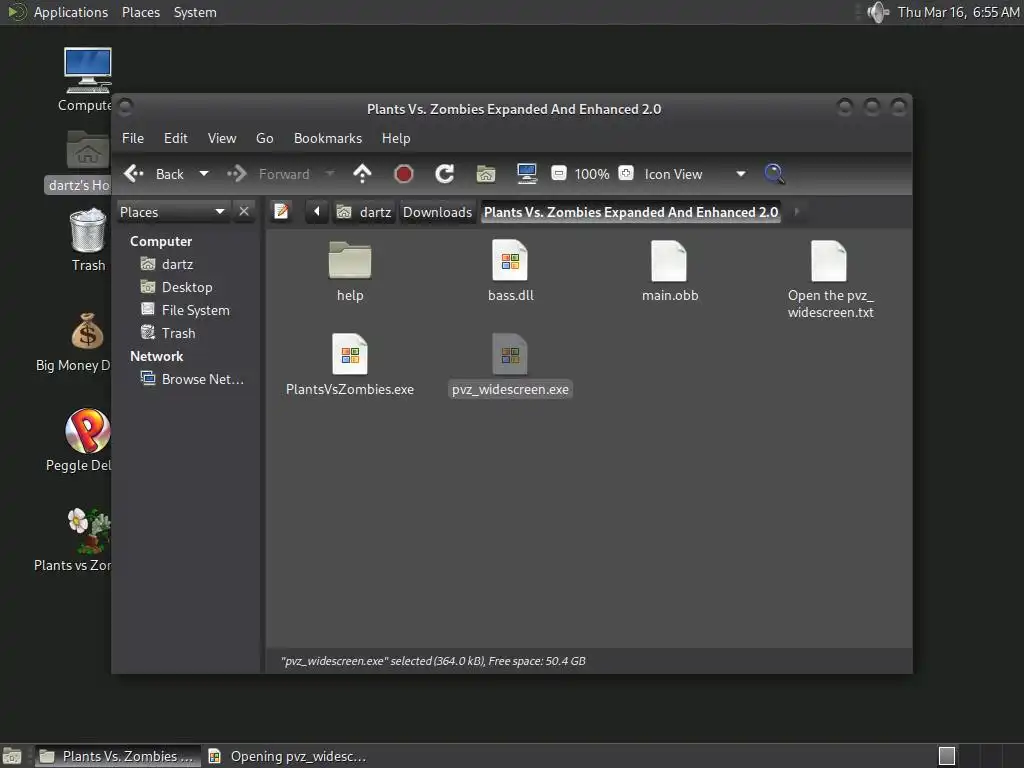Click the workspace switcher square
This screenshot has width=1024, height=768.
coord(947,756)
